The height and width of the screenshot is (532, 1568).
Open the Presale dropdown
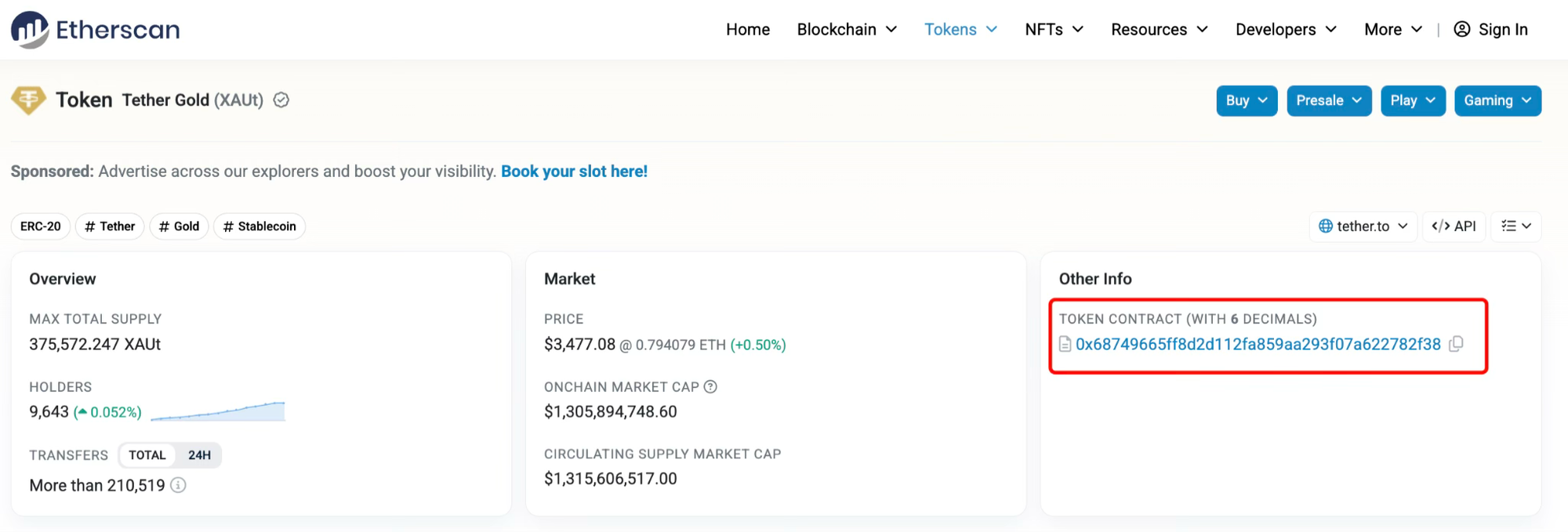[x=1329, y=101]
